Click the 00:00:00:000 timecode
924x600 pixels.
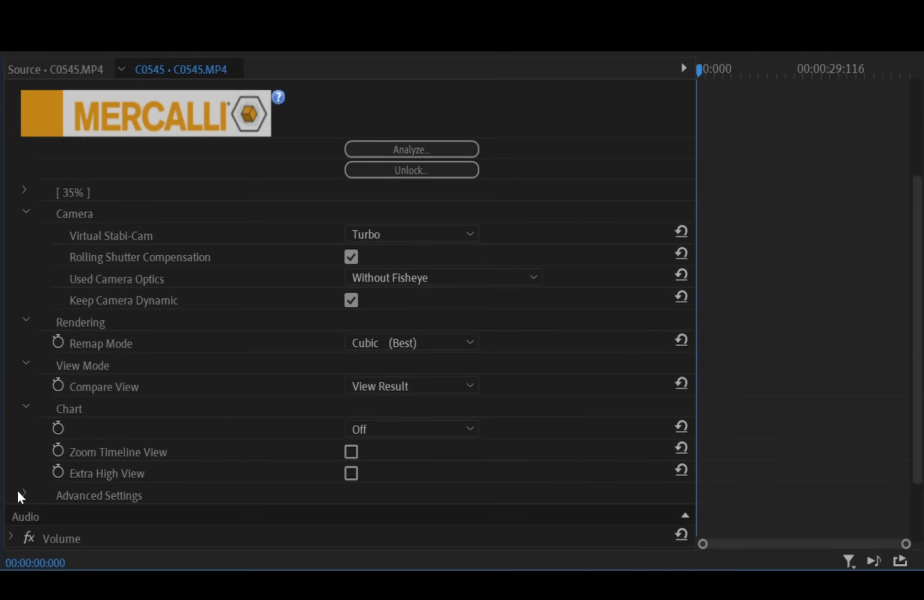pos(35,563)
